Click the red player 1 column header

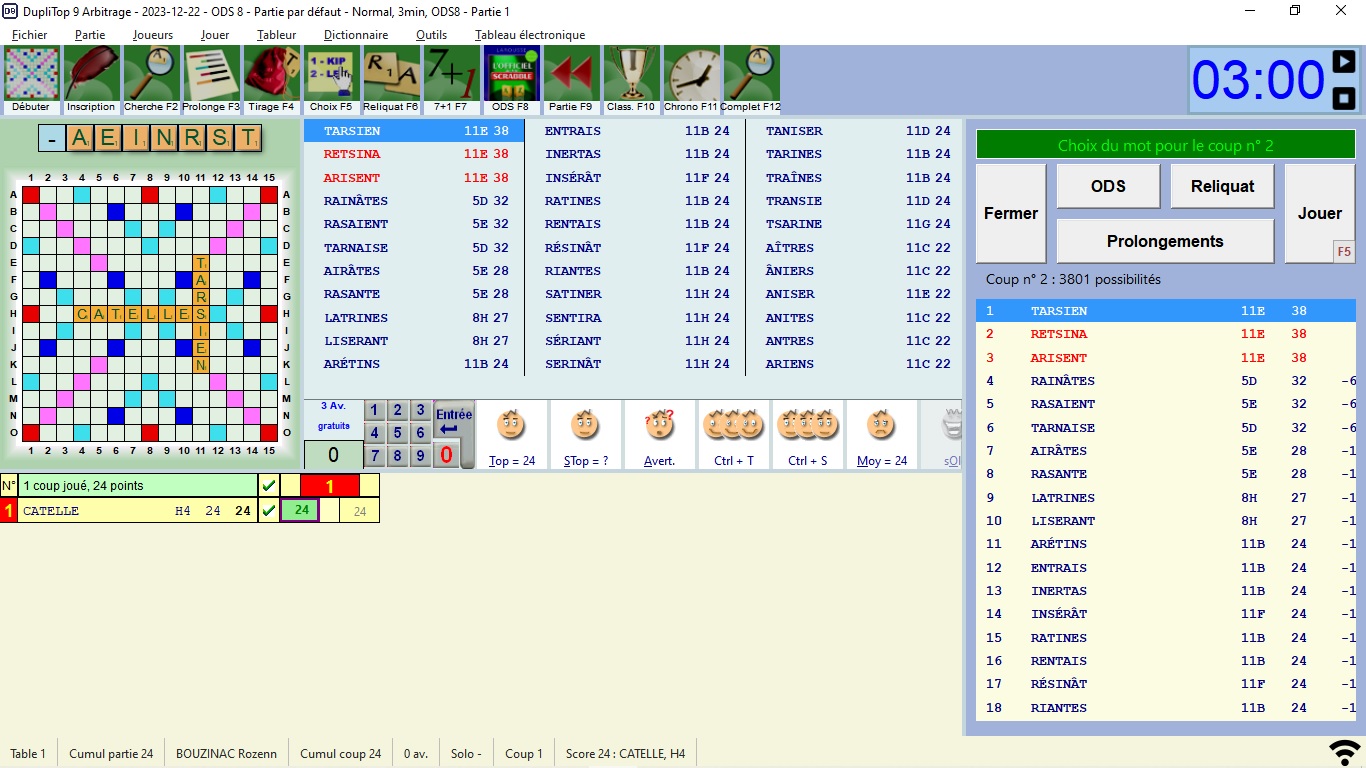tap(330, 486)
